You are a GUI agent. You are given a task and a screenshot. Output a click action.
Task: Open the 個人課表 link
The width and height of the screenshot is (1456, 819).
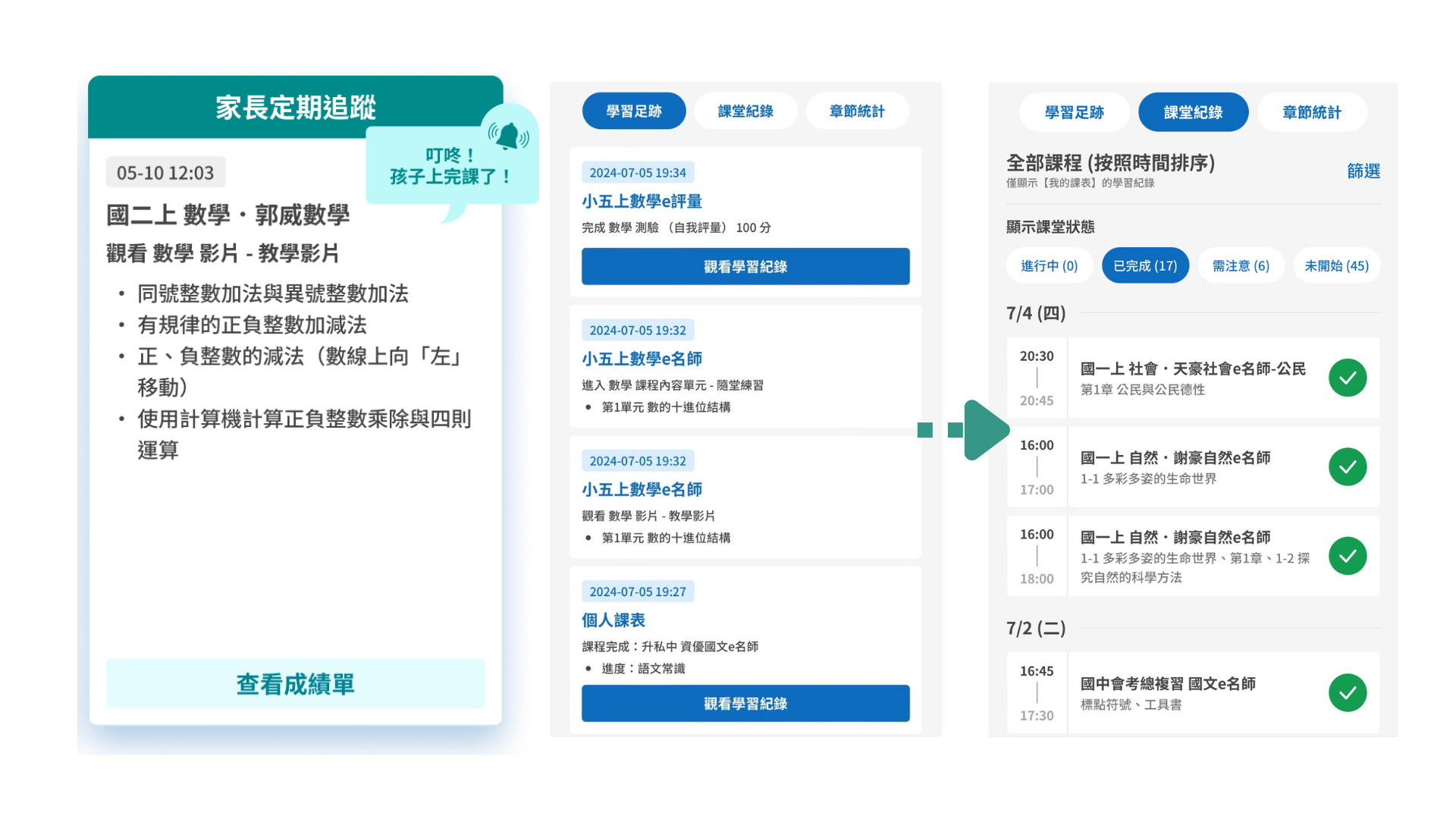[x=612, y=620]
